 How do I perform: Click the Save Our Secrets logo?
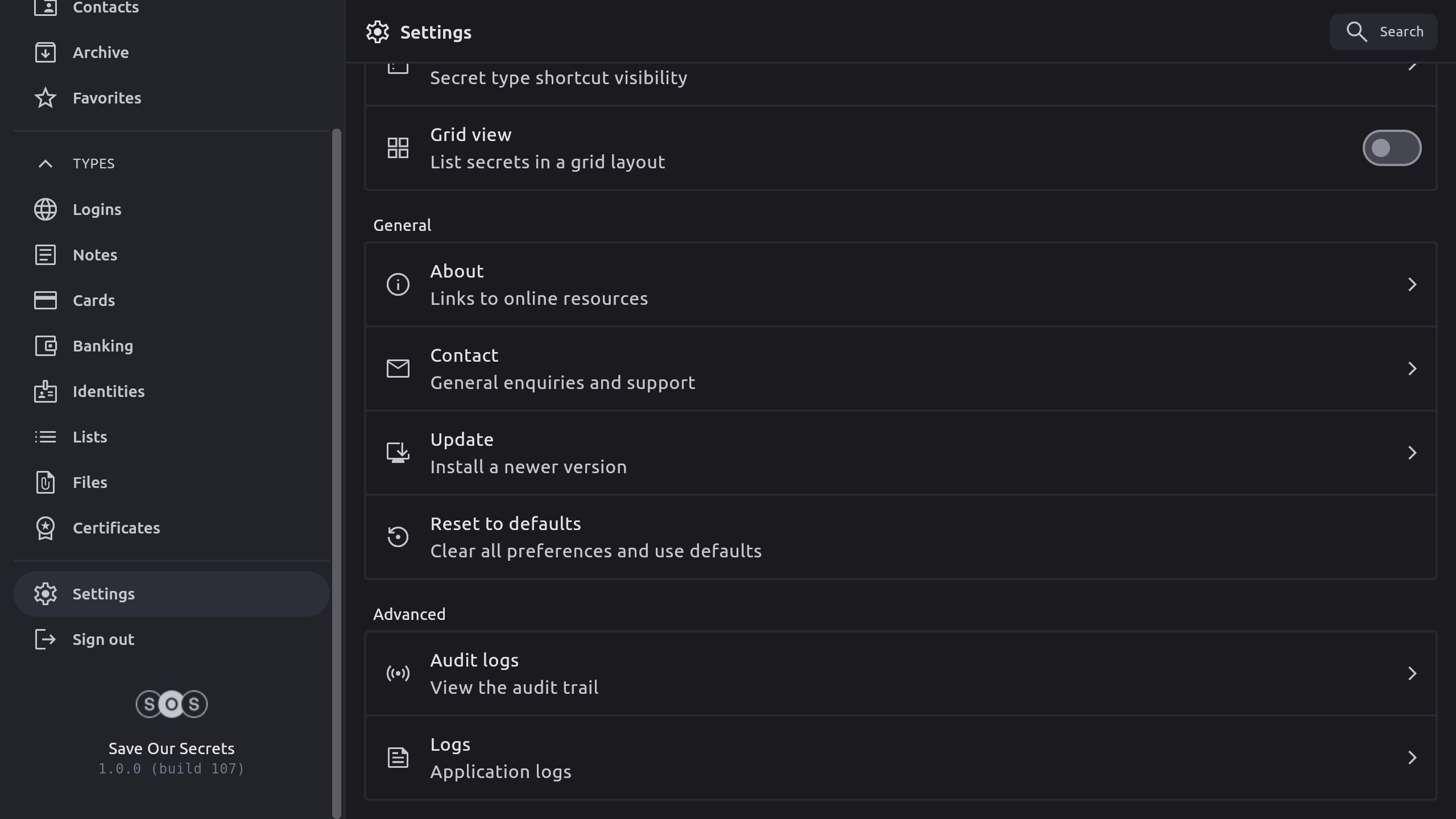click(x=171, y=704)
